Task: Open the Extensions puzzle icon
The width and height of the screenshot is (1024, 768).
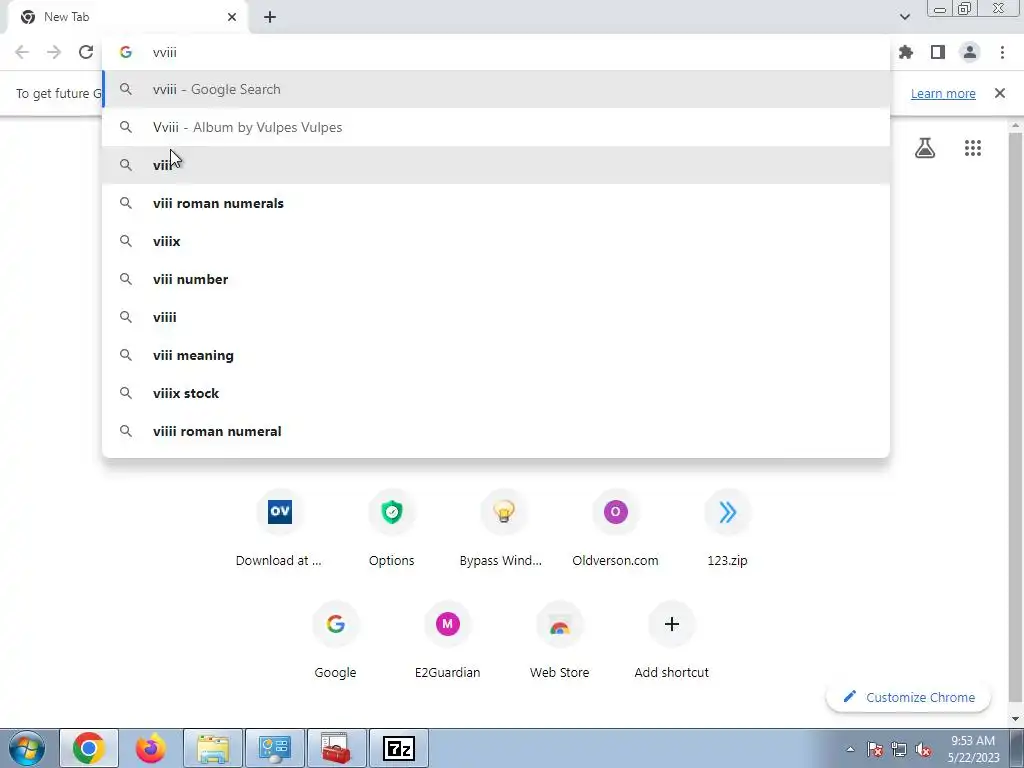Action: pyautogui.click(x=906, y=52)
